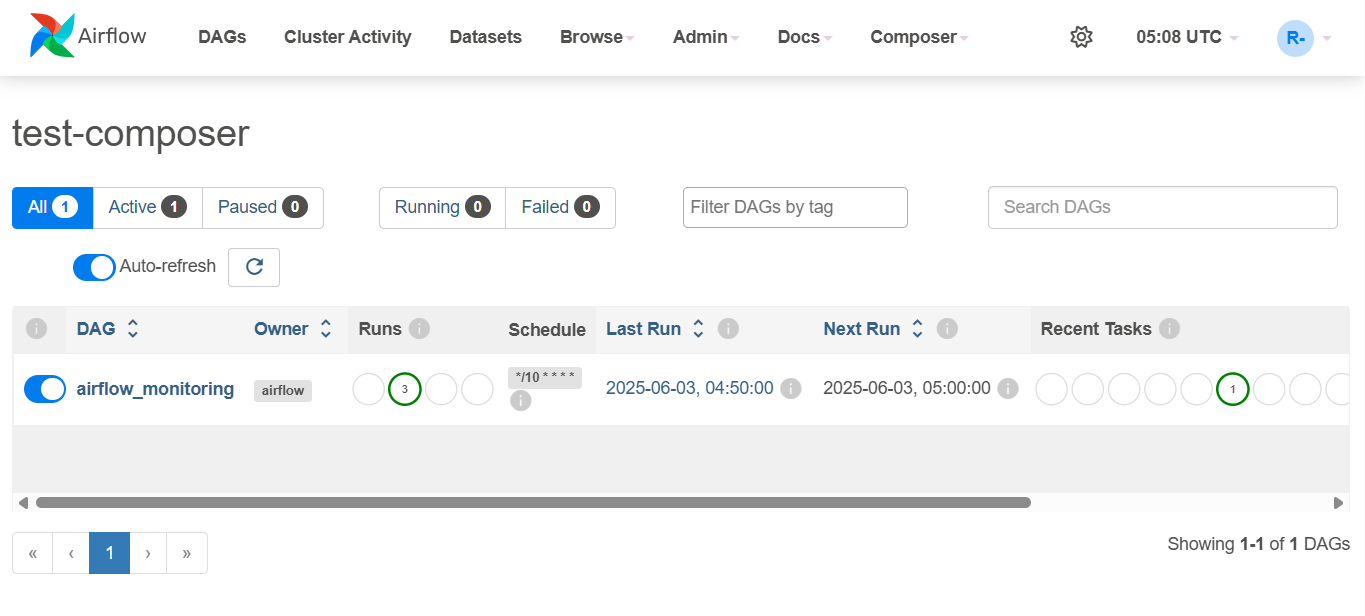Toggle the Auto-refresh switch
Image resolution: width=1365 pixels, height=616 pixels.
tap(94, 267)
